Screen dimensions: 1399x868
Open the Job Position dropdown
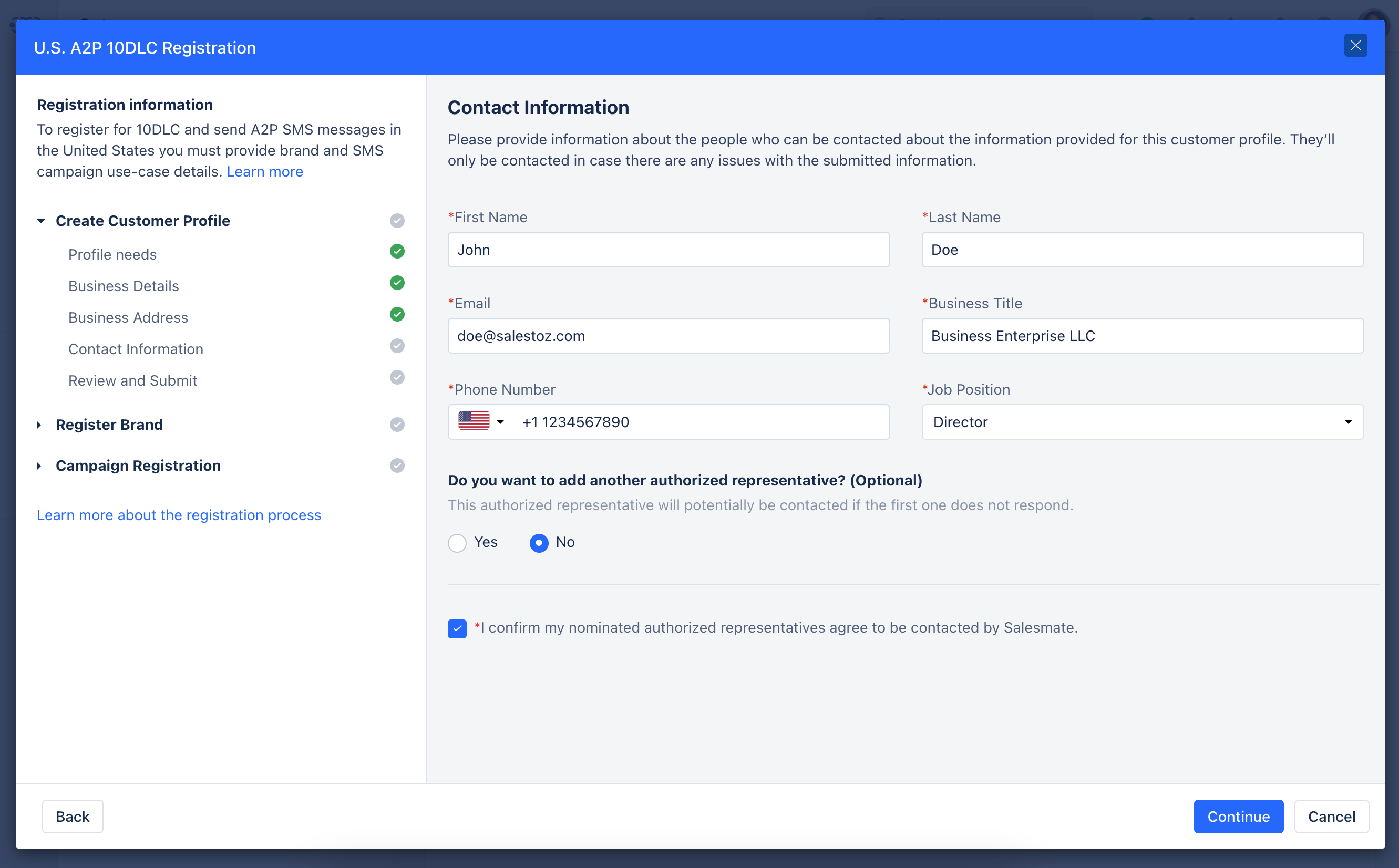coord(1142,422)
